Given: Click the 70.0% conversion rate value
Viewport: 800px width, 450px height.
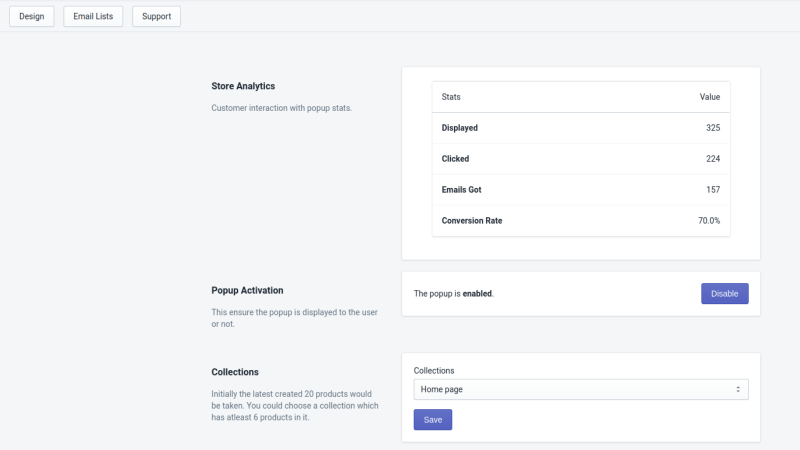Looking at the screenshot, I should (x=709, y=220).
